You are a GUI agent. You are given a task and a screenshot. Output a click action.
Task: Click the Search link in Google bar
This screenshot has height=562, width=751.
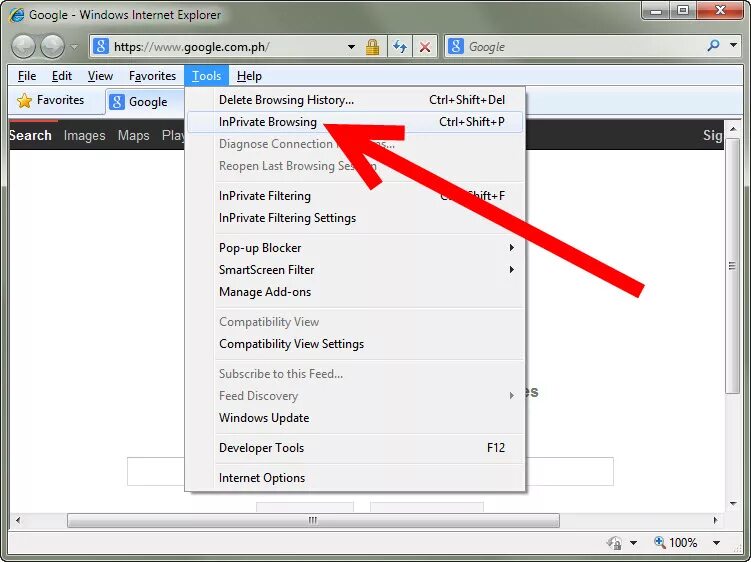[30, 136]
